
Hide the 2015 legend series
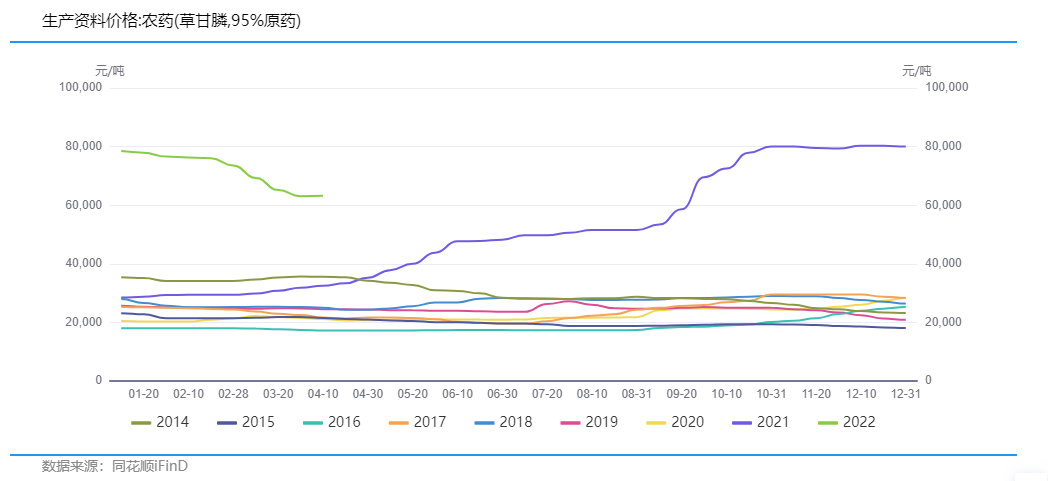coord(246,423)
